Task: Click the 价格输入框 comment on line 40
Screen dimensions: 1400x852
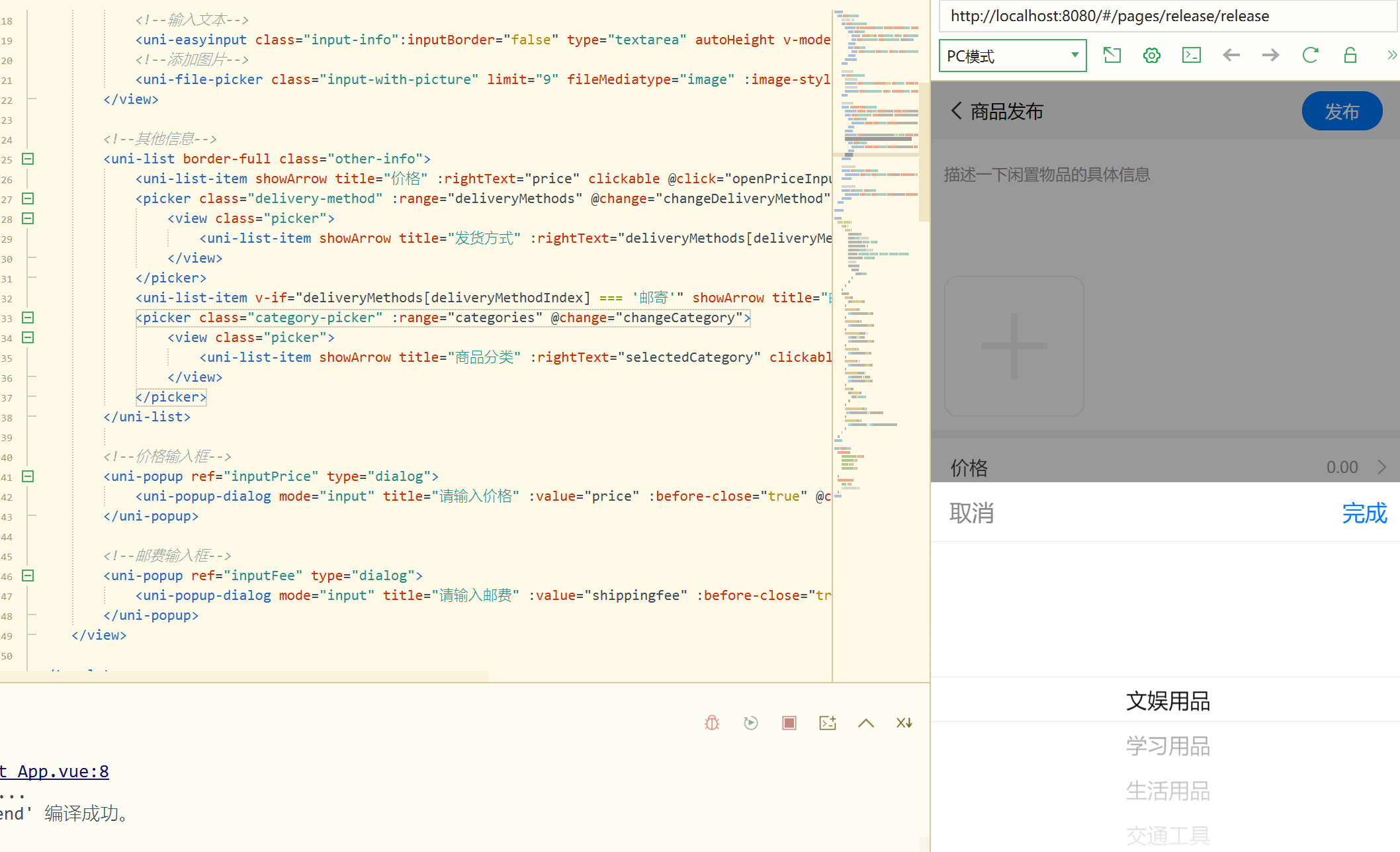Action: [x=167, y=456]
